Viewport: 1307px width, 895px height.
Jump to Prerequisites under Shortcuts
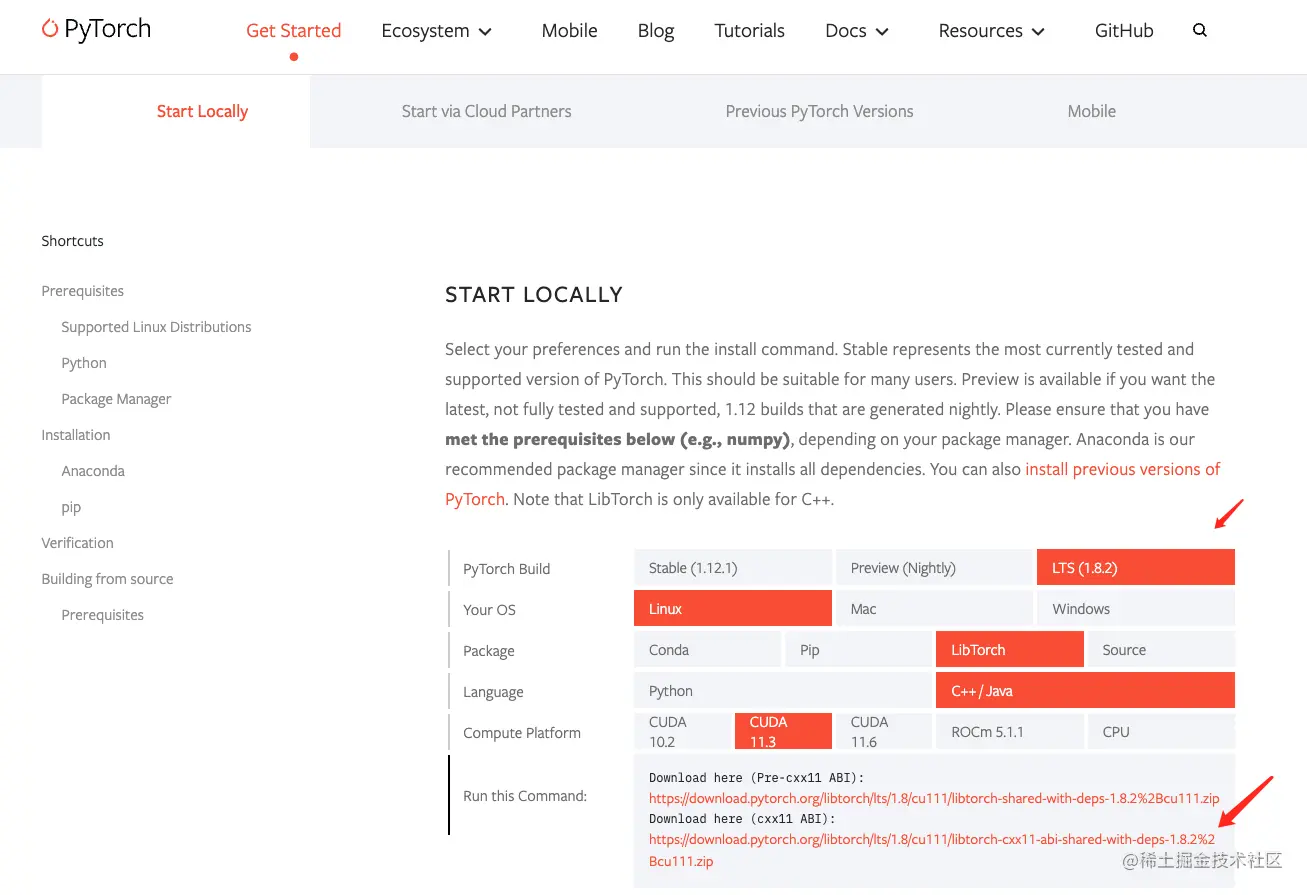click(83, 291)
